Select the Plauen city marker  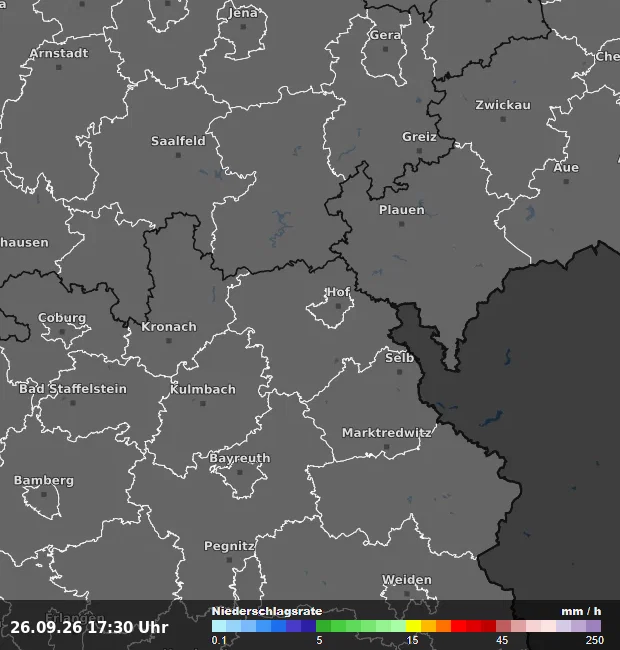pos(401,224)
